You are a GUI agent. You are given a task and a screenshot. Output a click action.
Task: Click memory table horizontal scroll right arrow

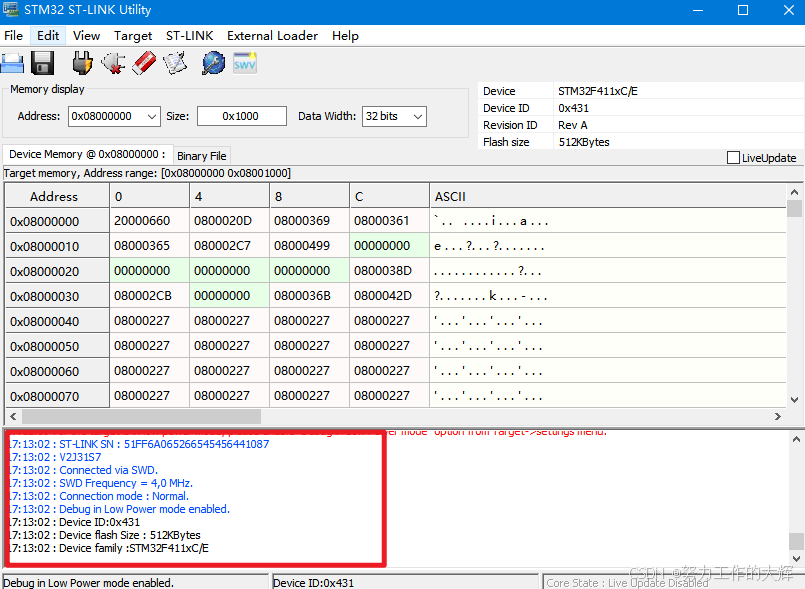[x=777, y=416]
